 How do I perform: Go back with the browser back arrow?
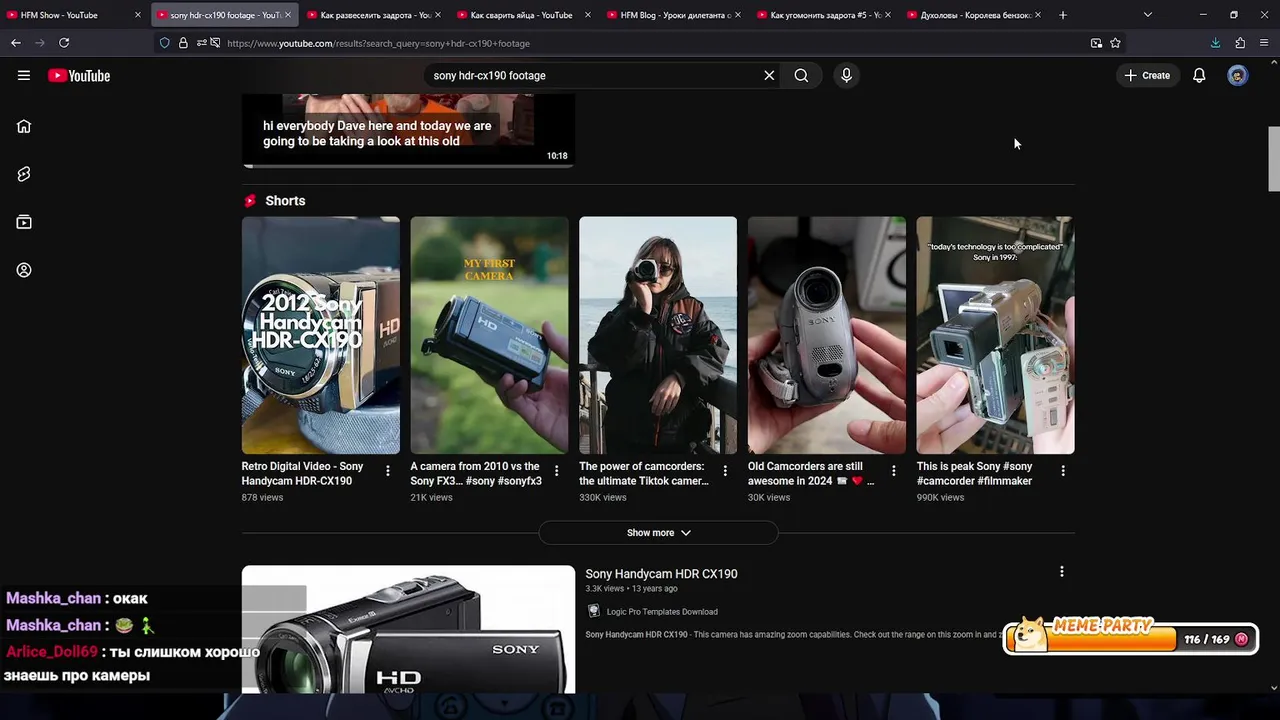pyautogui.click(x=16, y=43)
